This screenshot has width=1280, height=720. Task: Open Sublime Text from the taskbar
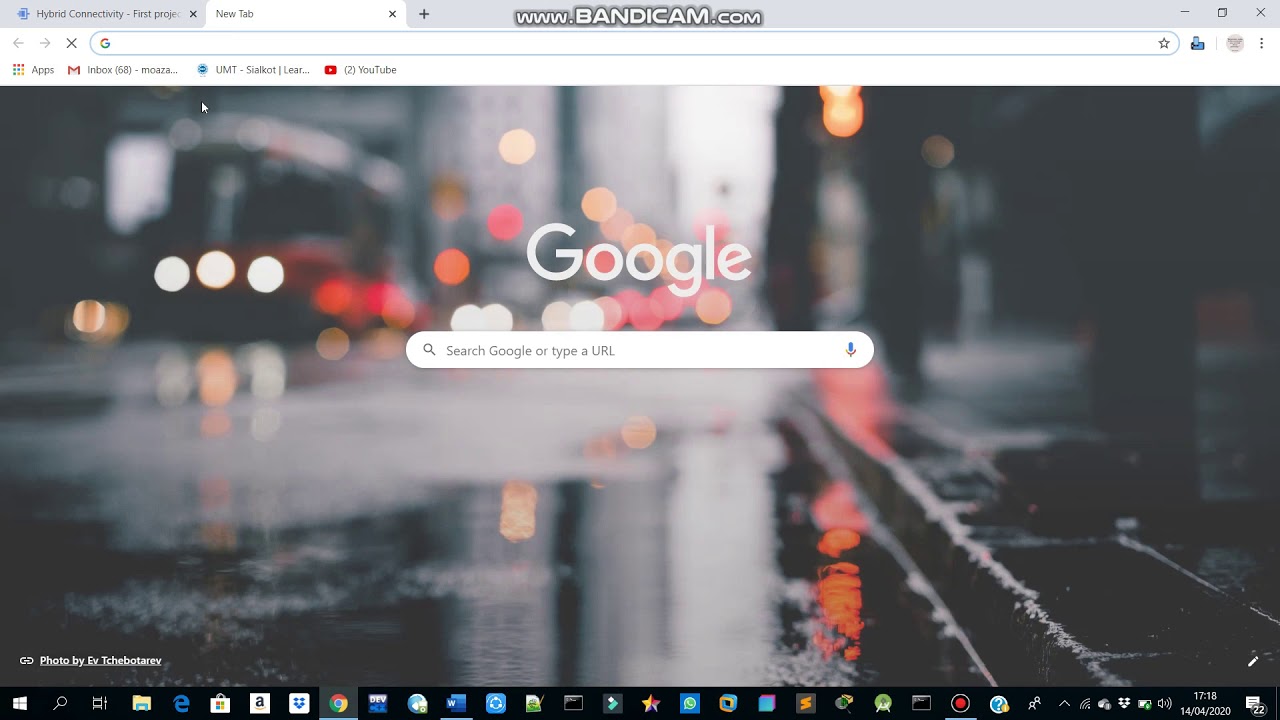pos(806,703)
